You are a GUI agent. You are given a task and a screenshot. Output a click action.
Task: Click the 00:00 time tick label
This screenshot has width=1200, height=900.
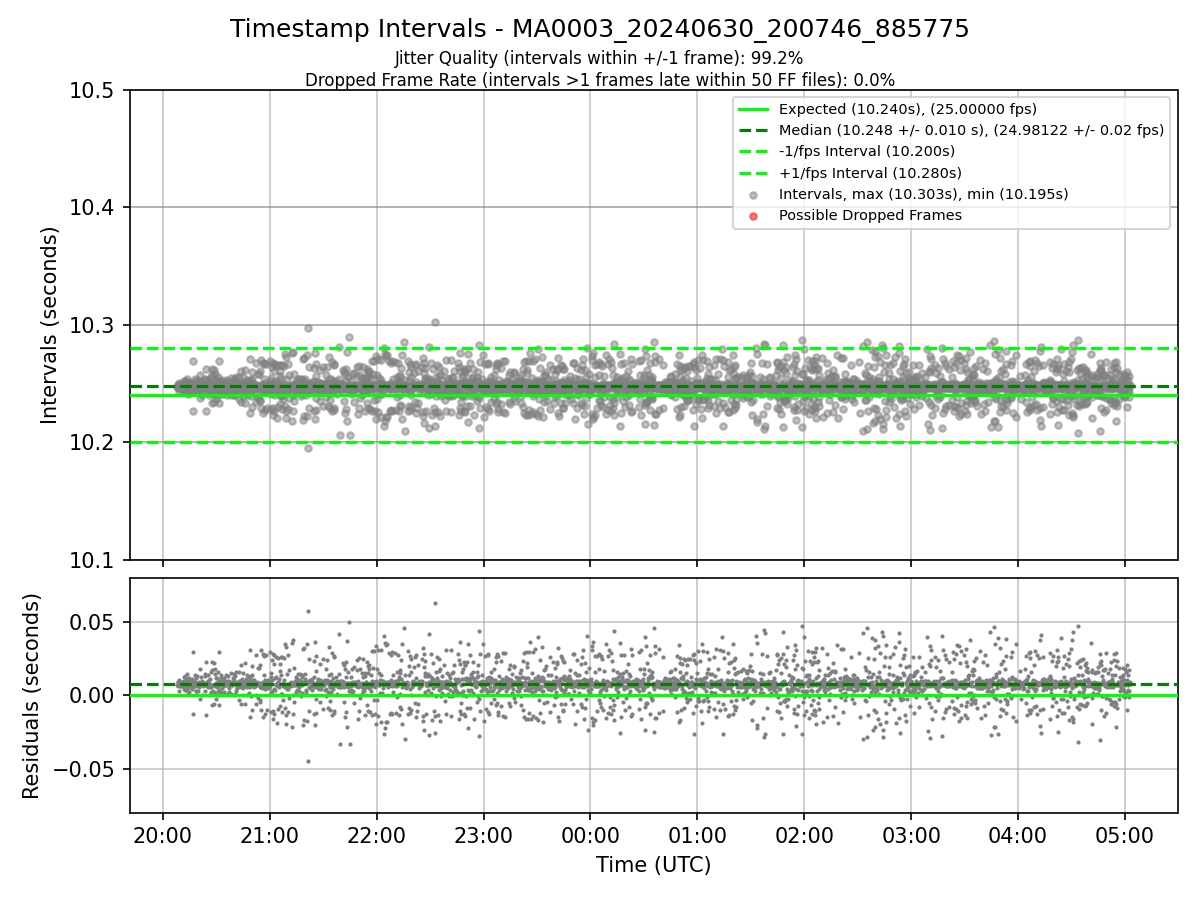pos(590,836)
